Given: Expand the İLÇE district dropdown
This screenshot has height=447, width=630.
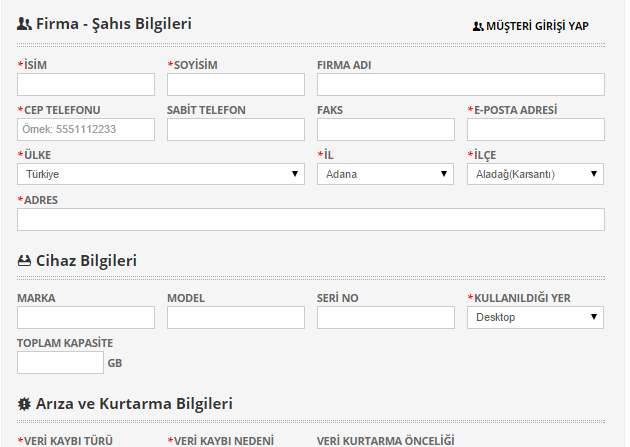Looking at the screenshot, I should [535, 174].
